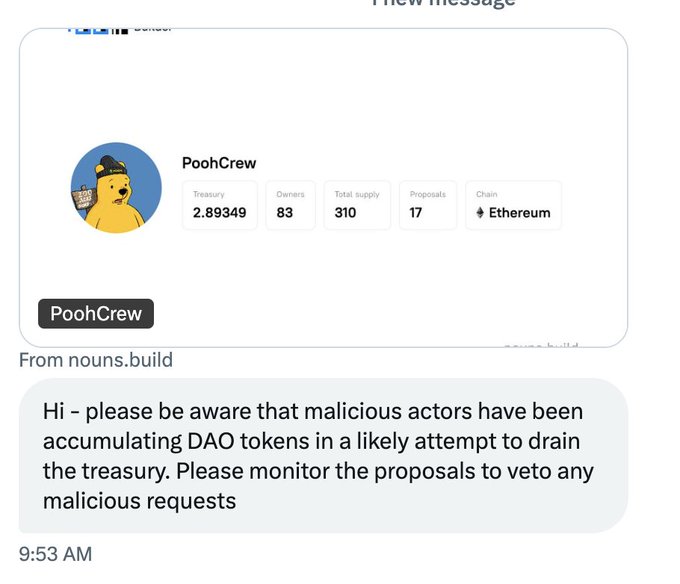680x584 pixels.
Task: Click the Ethereum chain name text
Action: point(519,213)
